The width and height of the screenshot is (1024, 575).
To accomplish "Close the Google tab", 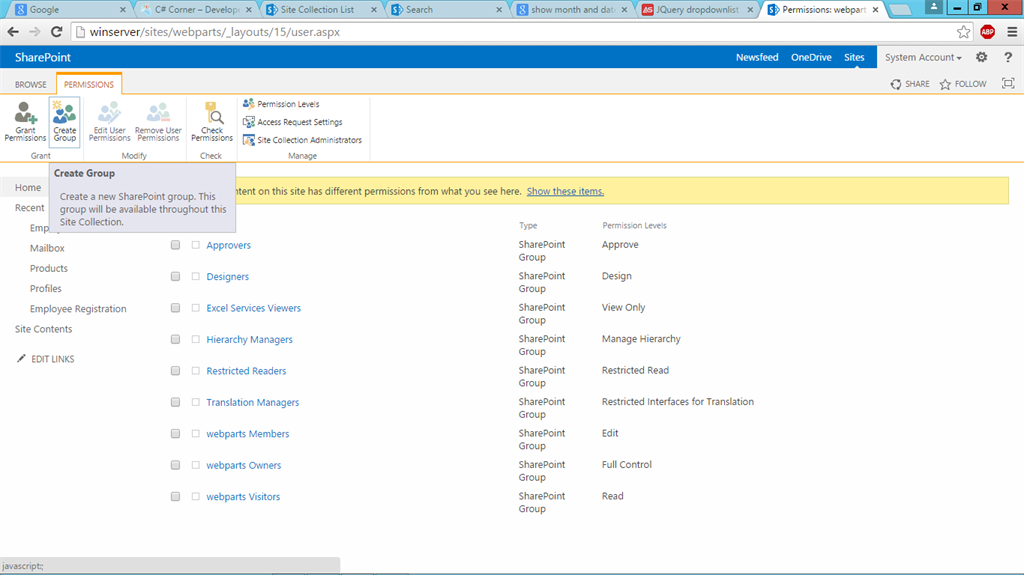I will pos(123,10).
